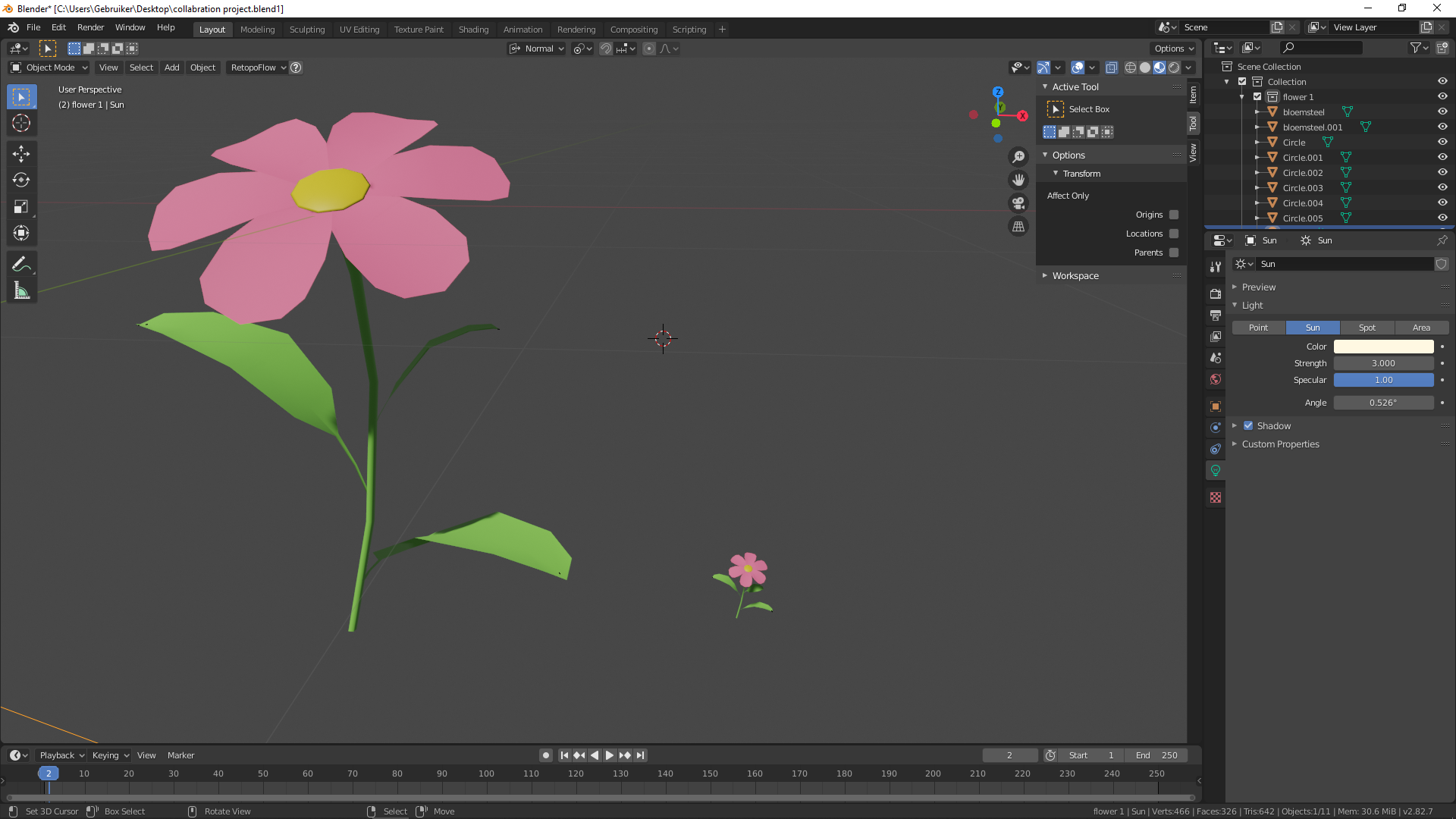This screenshot has width=1456, height=819.
Task: Expand the Workspace panel
Action: coord(1075,276)
